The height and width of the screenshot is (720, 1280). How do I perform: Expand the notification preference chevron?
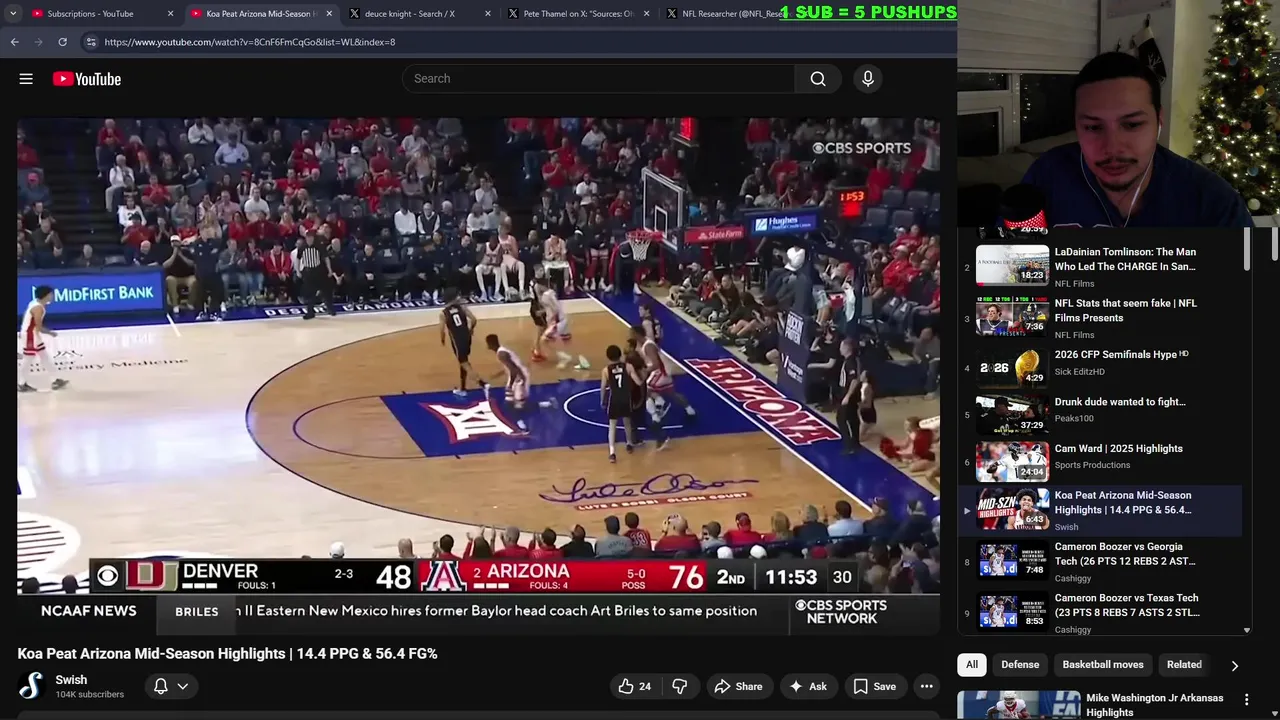pos(183,686)
